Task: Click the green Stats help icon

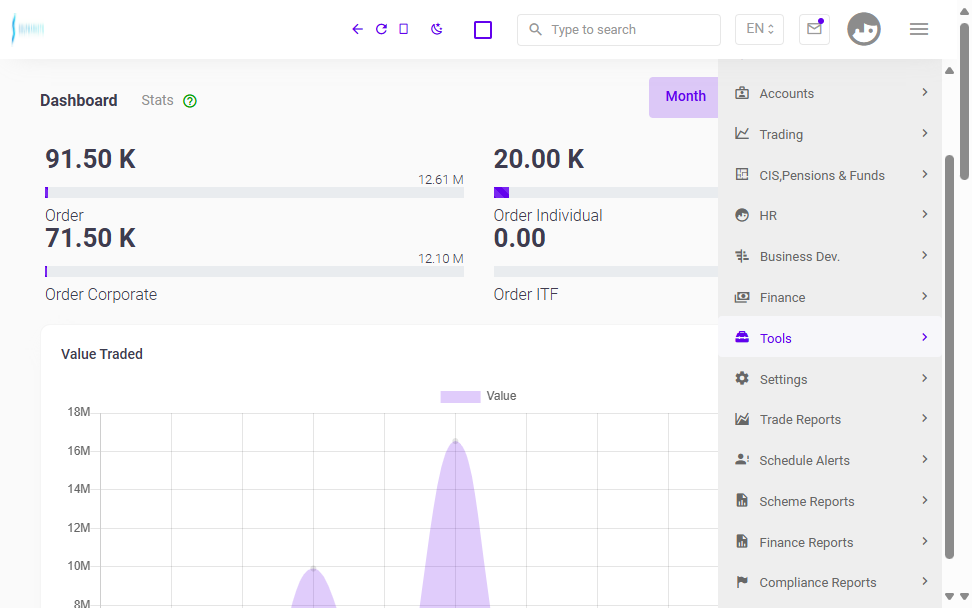Action: click(x=190, y=101)
